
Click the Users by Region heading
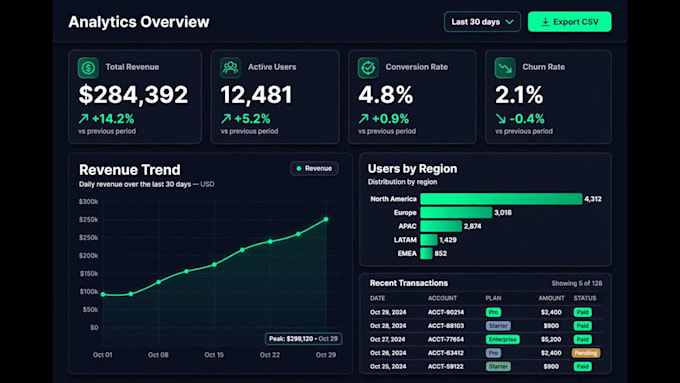(x=412, y=169)
